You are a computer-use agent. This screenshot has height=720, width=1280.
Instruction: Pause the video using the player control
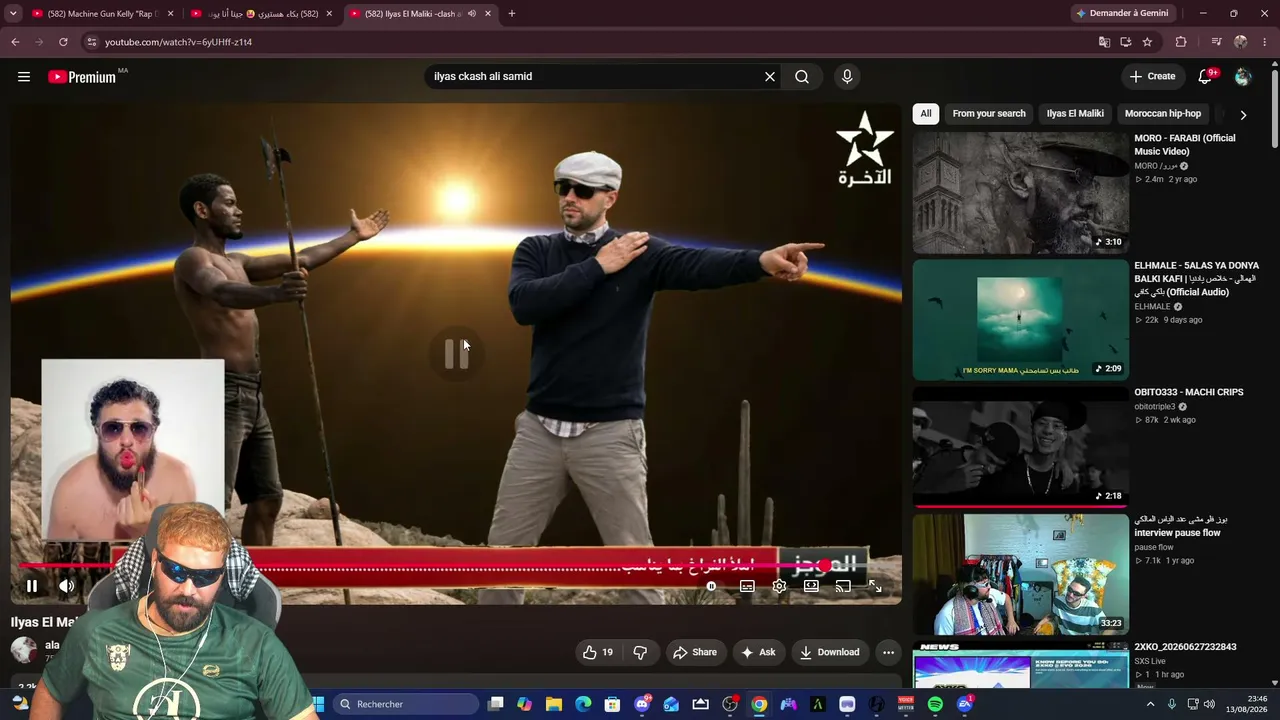pyautogui.click(x=32, y=587)
